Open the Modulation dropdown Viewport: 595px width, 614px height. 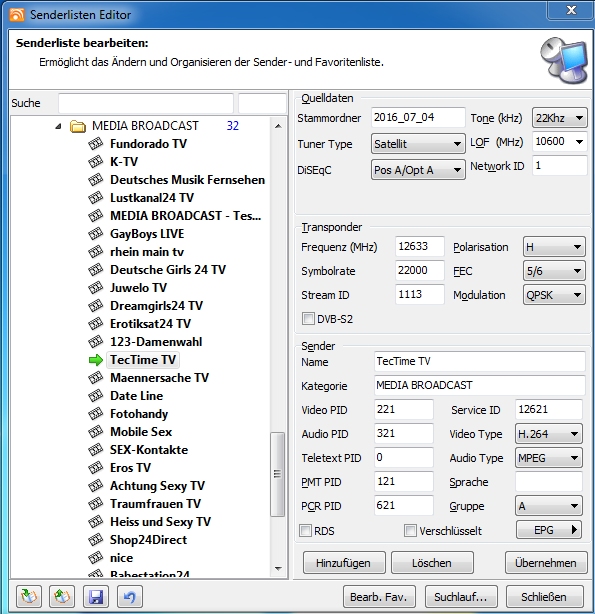pos(554,295)
